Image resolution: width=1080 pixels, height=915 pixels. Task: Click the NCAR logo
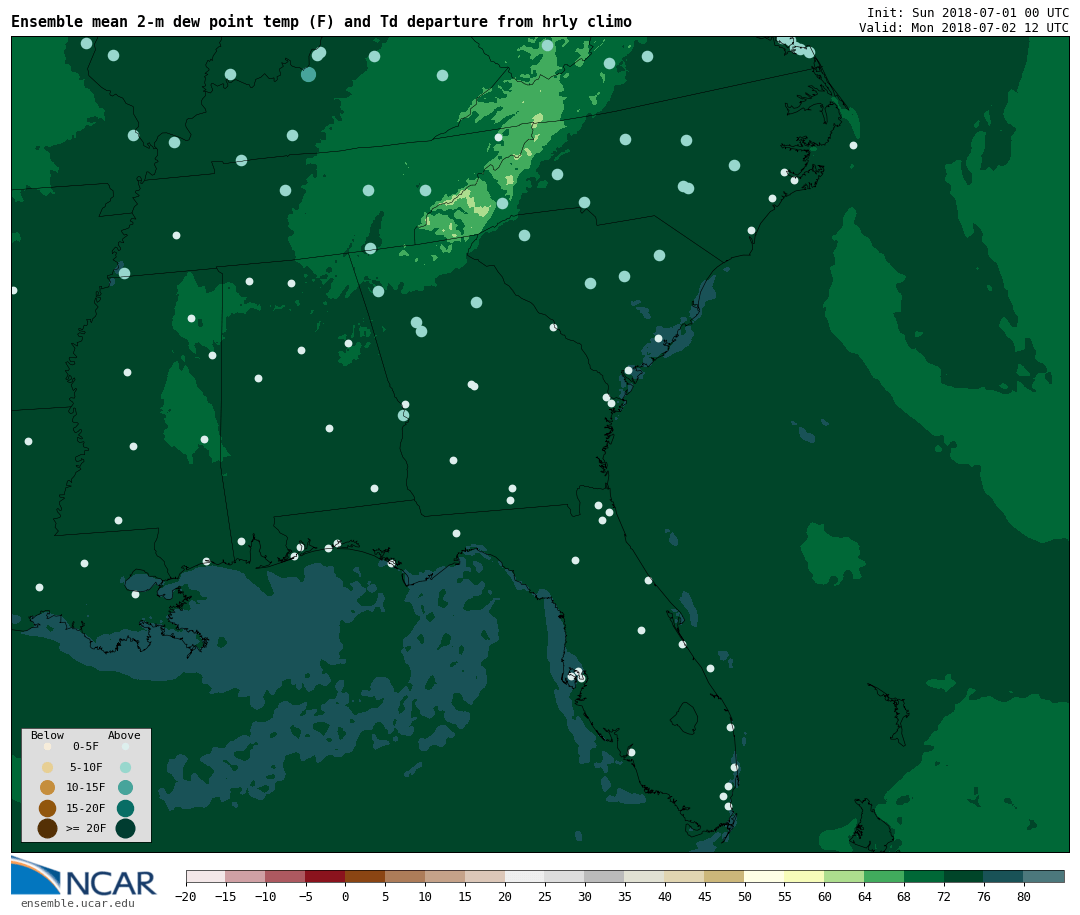pos(83,876)
